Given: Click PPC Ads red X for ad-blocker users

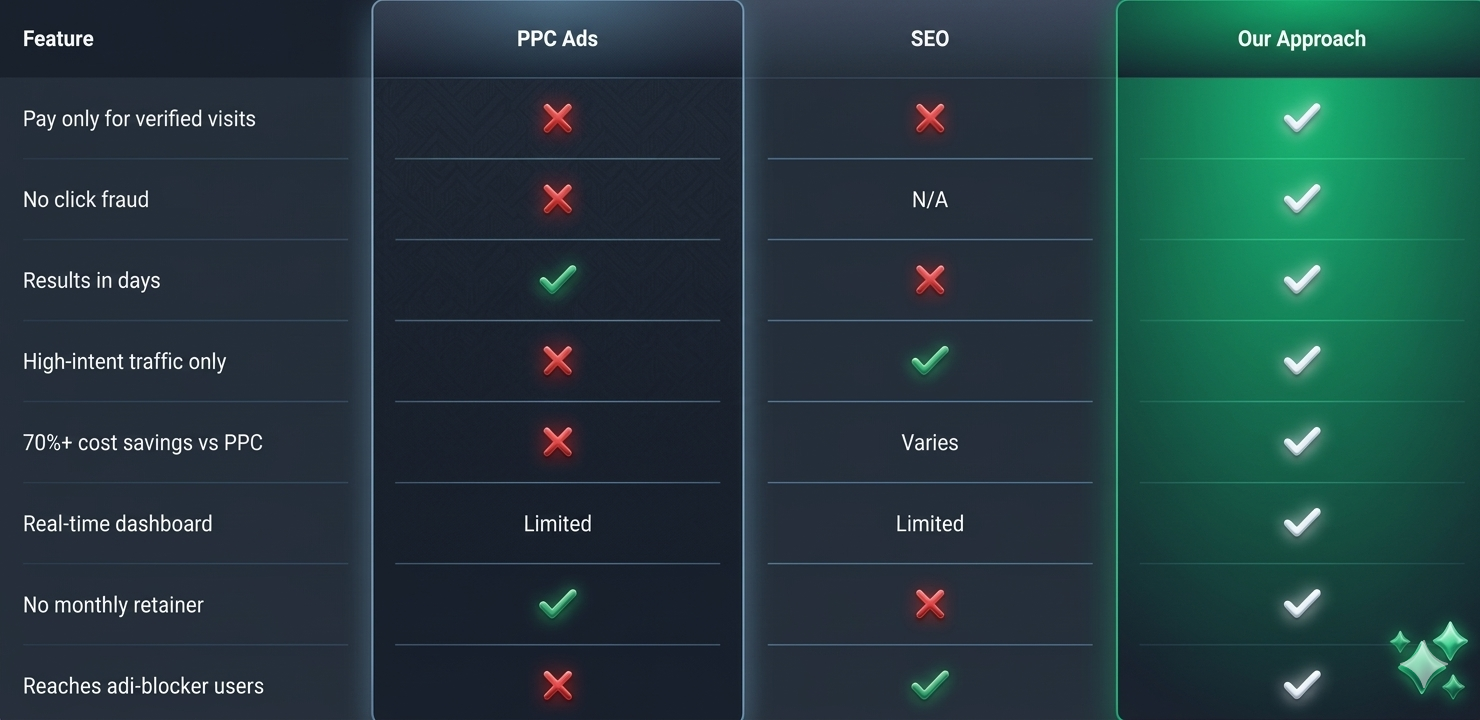Looking at the screenshot, I should pos(557,685).
